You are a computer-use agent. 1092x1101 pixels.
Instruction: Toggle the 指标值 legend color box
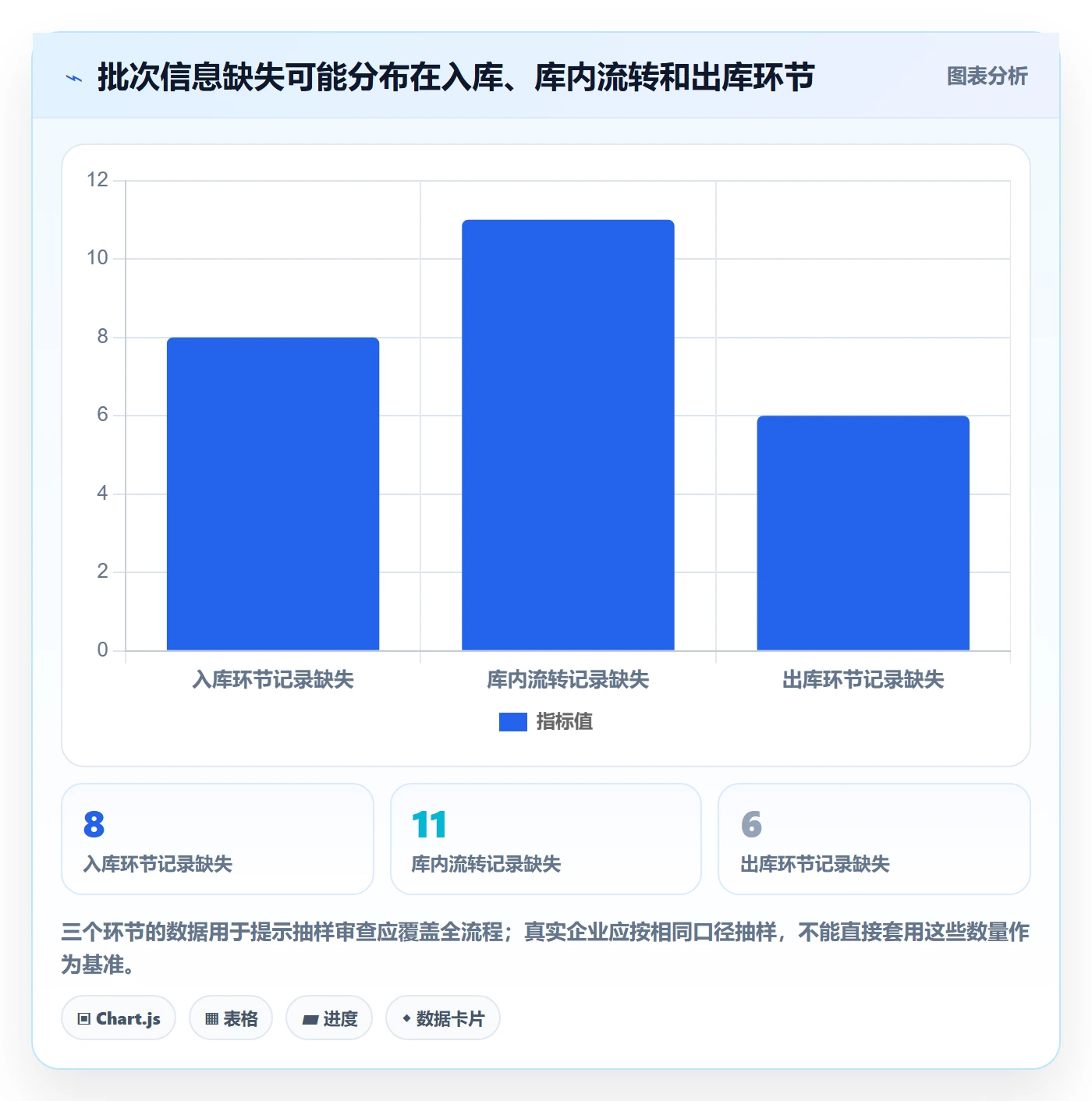click(512, 722)
